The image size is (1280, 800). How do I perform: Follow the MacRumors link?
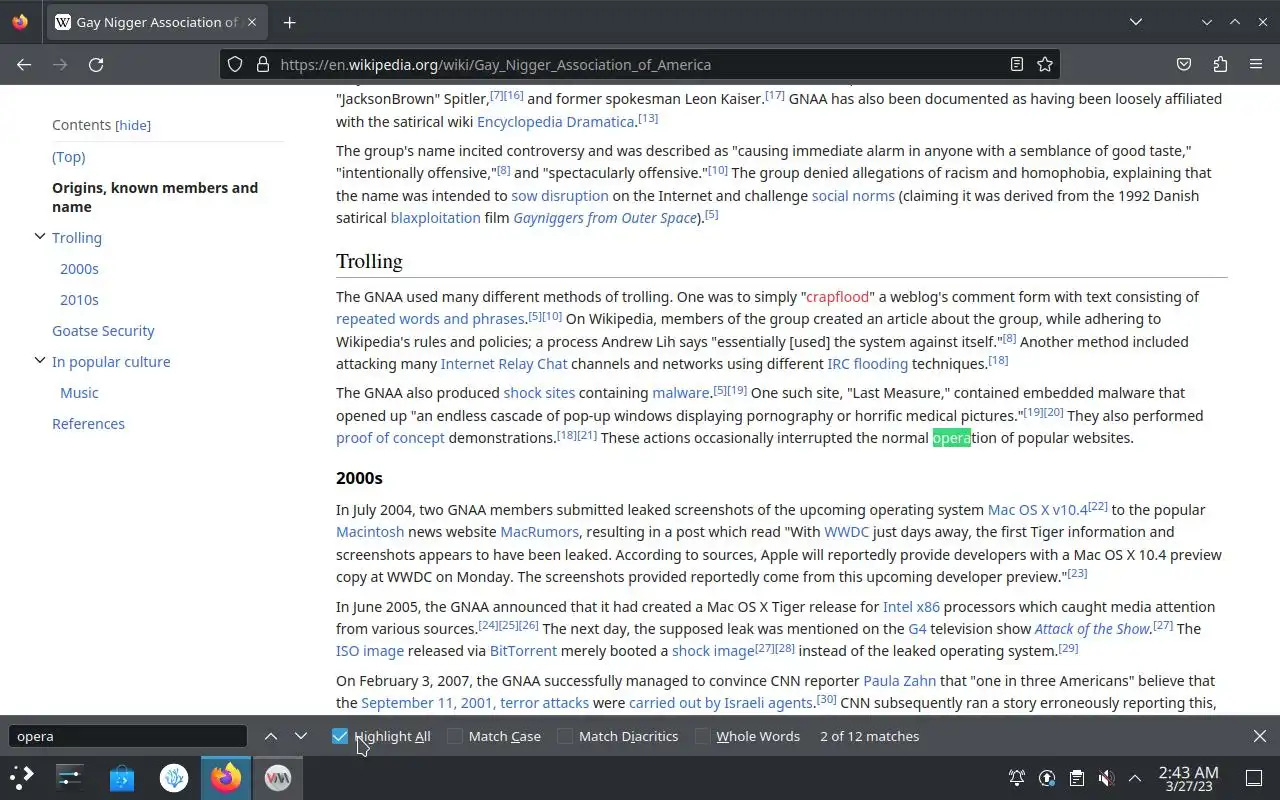(x=539, y=531)
